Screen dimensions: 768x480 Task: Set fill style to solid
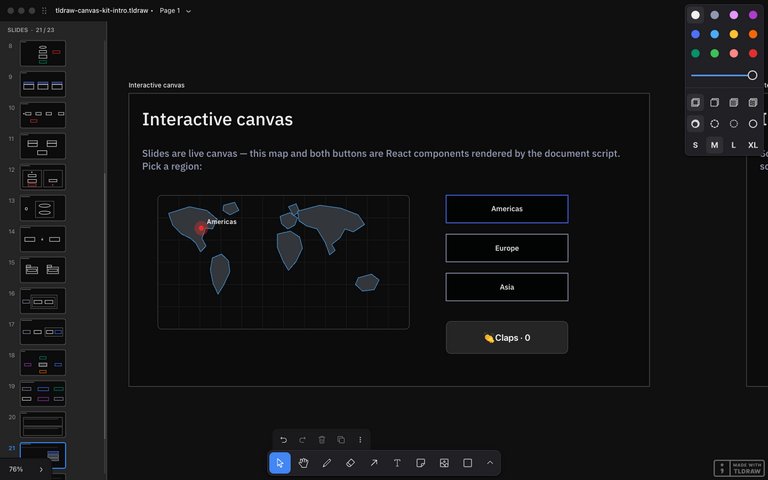(x=734, y=102)
